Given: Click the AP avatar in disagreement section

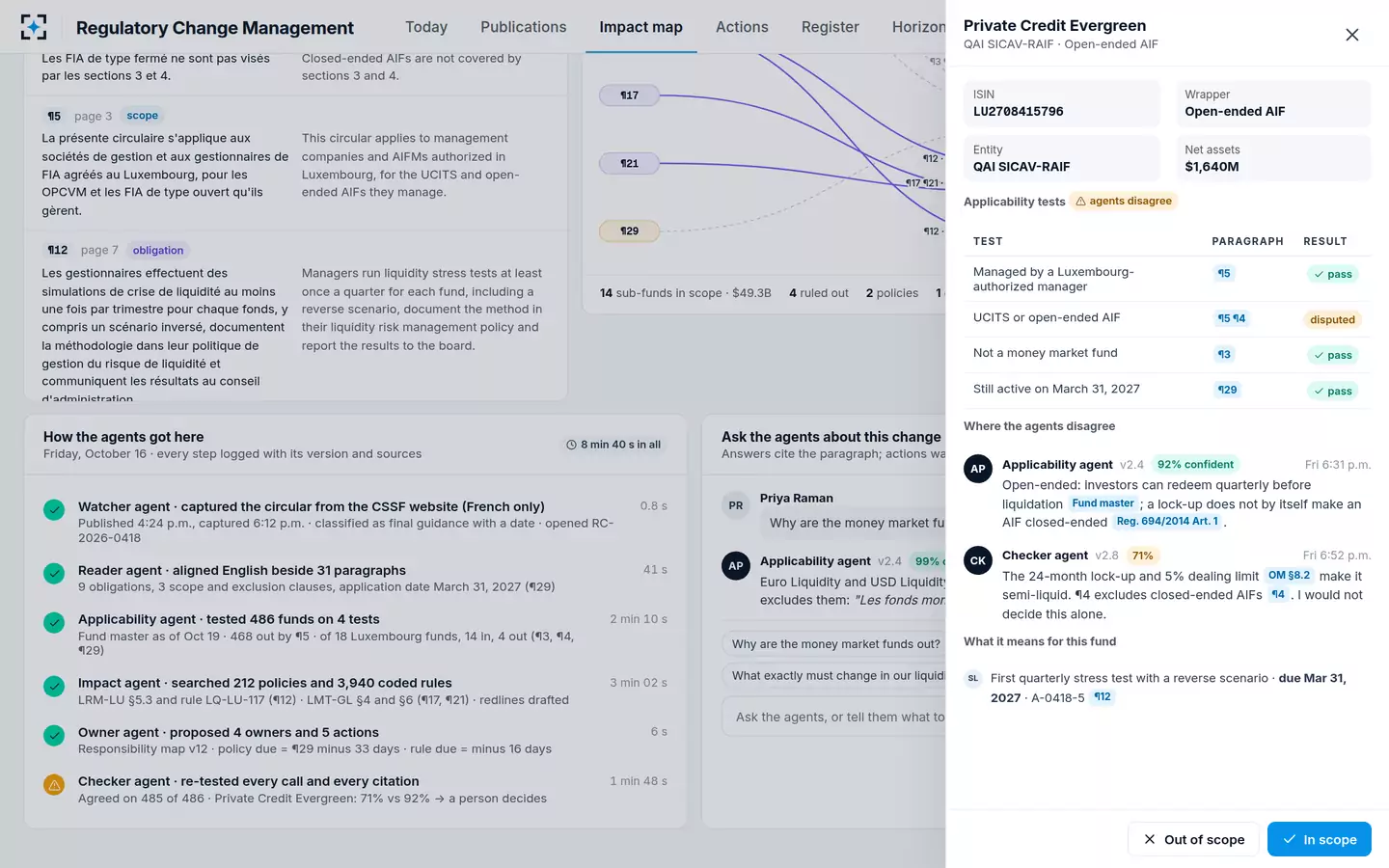Looking at the screenshot, I should (978, 469).
